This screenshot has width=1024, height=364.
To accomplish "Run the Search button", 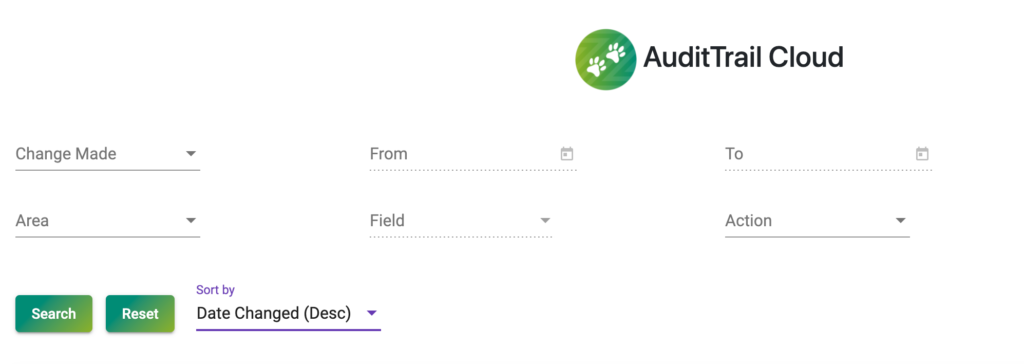I will (54, 314).
